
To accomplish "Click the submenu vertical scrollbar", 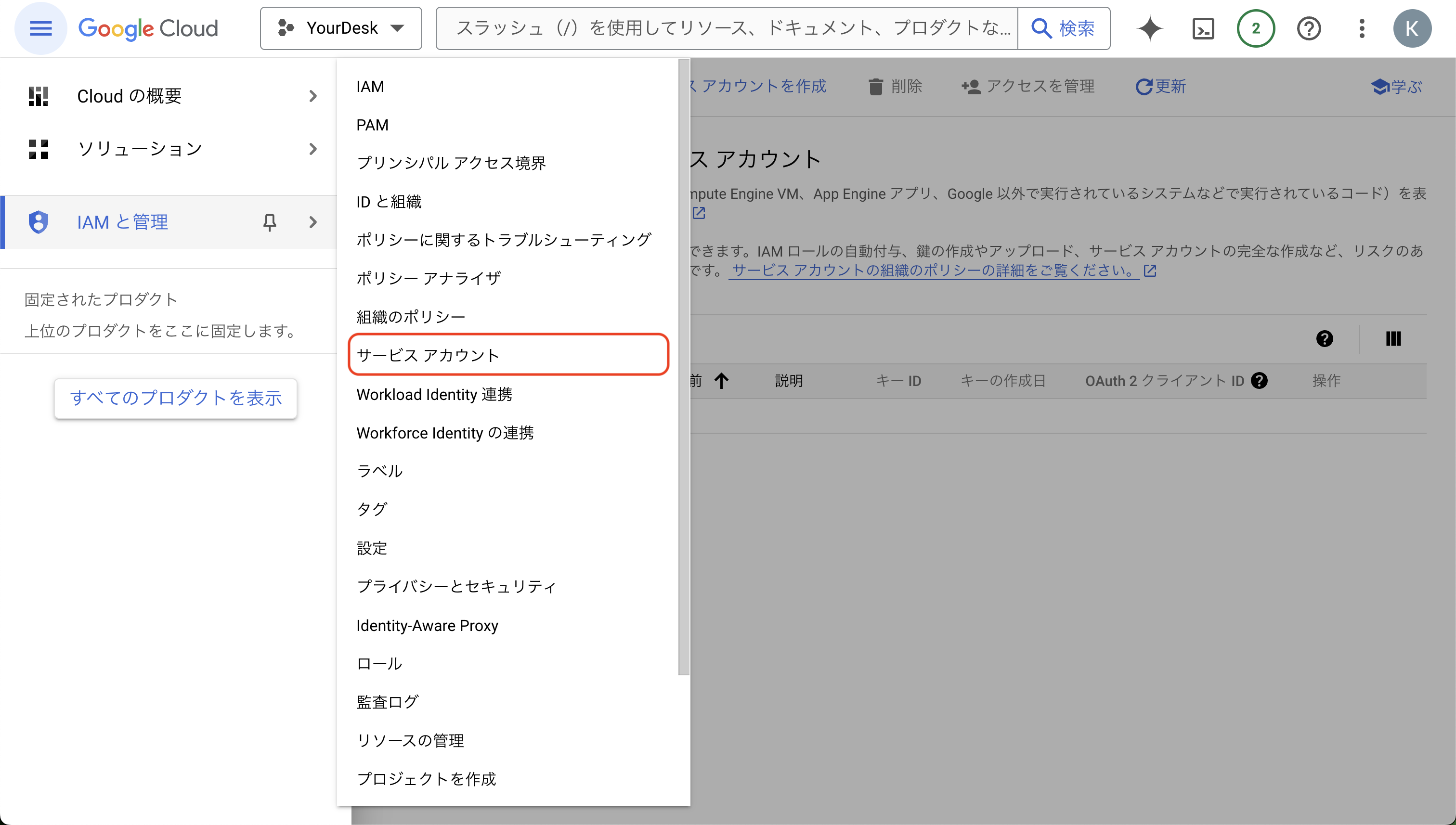I will (684, 367).
